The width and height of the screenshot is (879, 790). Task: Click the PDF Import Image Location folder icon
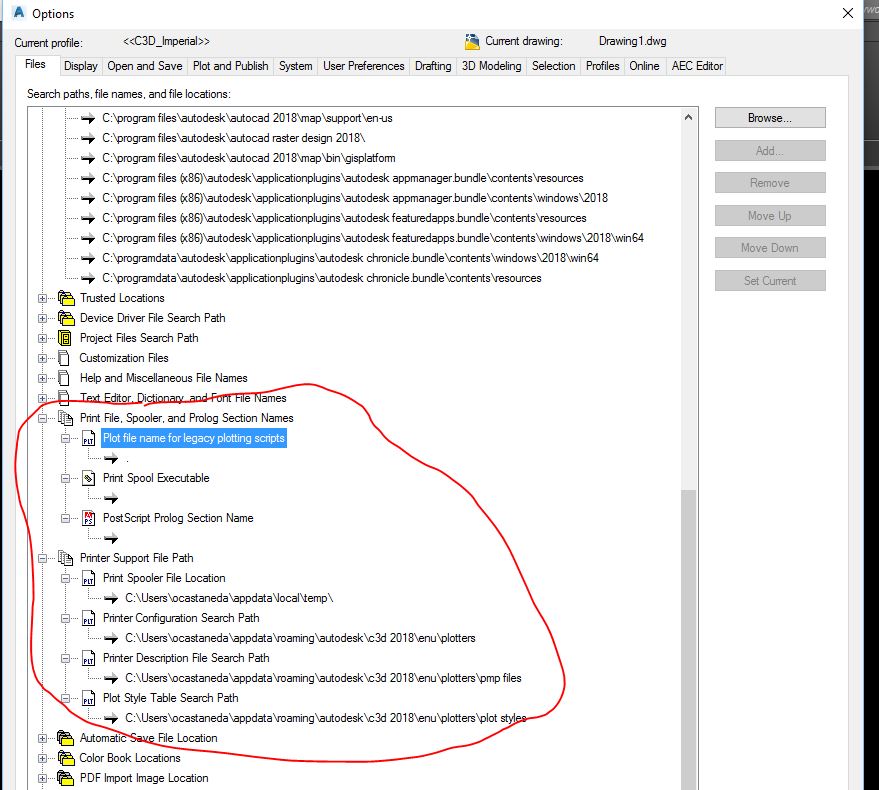(x=66, y=778)
